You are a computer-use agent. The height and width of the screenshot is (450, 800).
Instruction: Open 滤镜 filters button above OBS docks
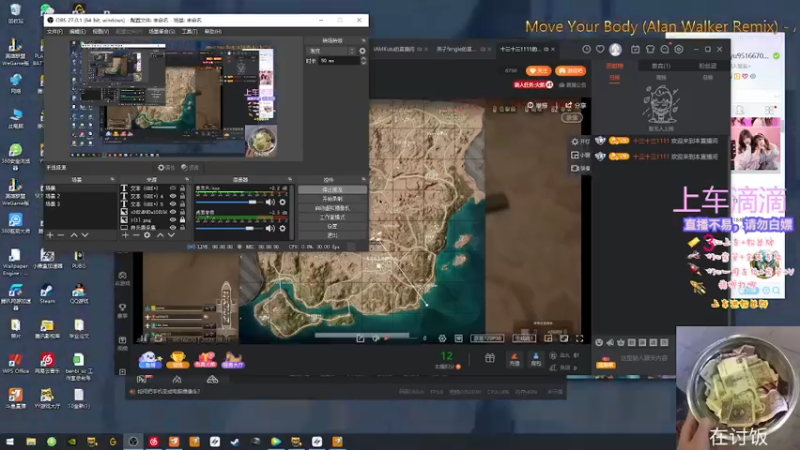190,167
